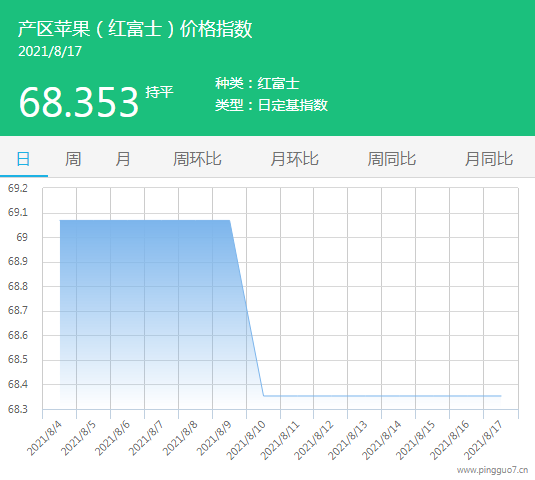Click the 68.353 index value
Image resolution: width=535 pixels, height=480 pixels.
(x=79, y=102)
